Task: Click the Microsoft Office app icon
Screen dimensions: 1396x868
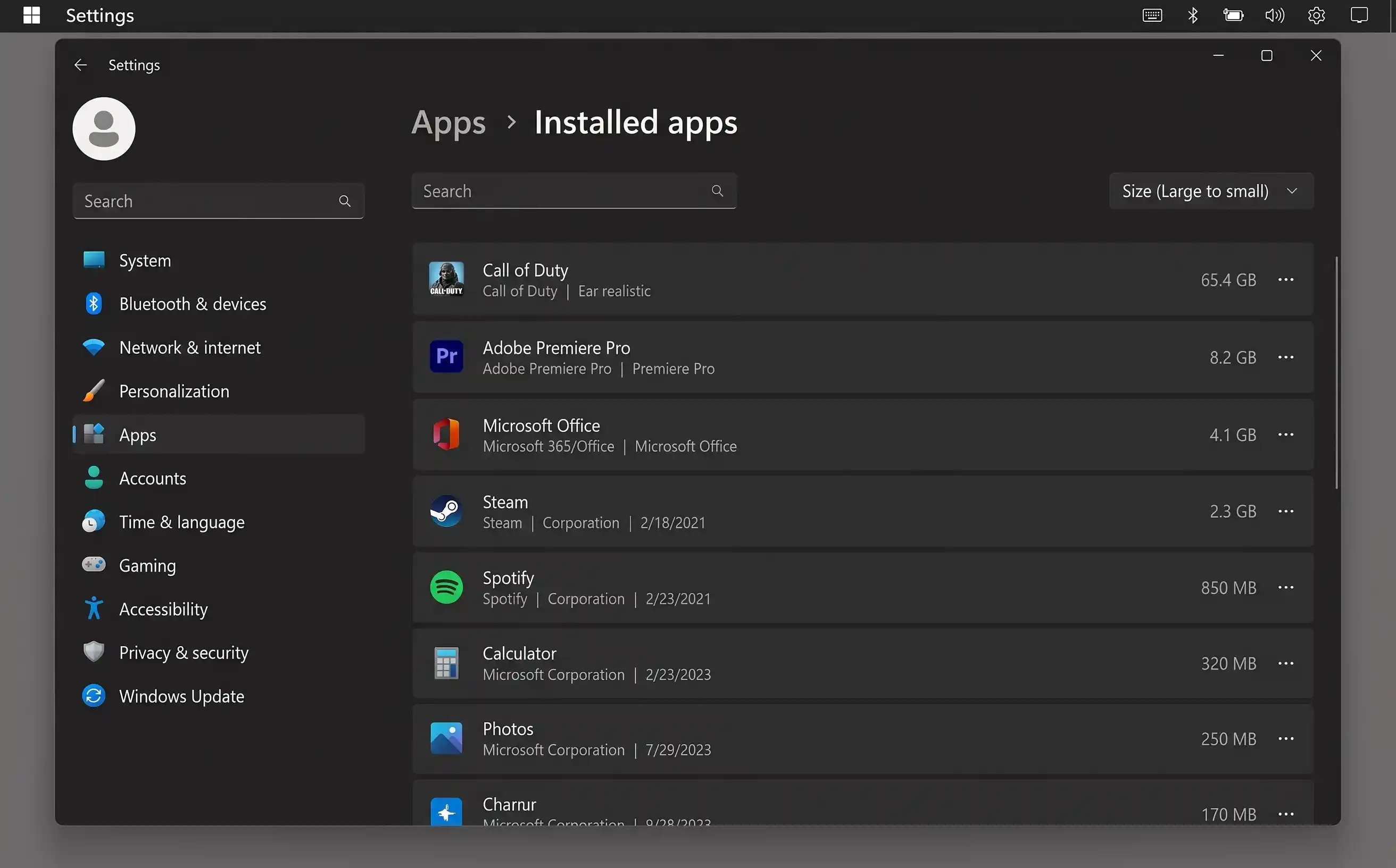Action: (446, 434)
